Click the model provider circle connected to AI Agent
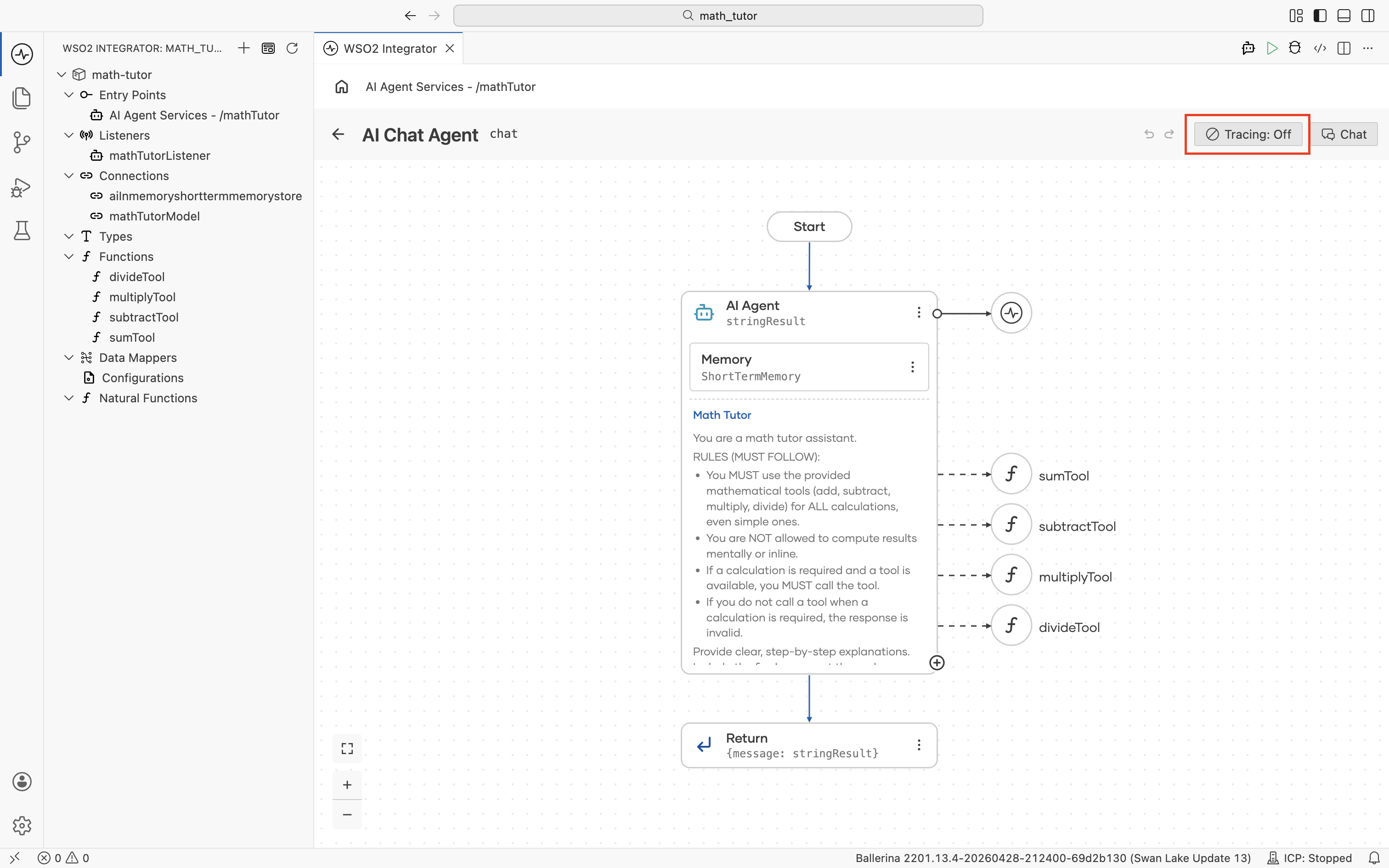This screenshot has height=868, width=1389. pyautogui.click(x=1011, y=313)
